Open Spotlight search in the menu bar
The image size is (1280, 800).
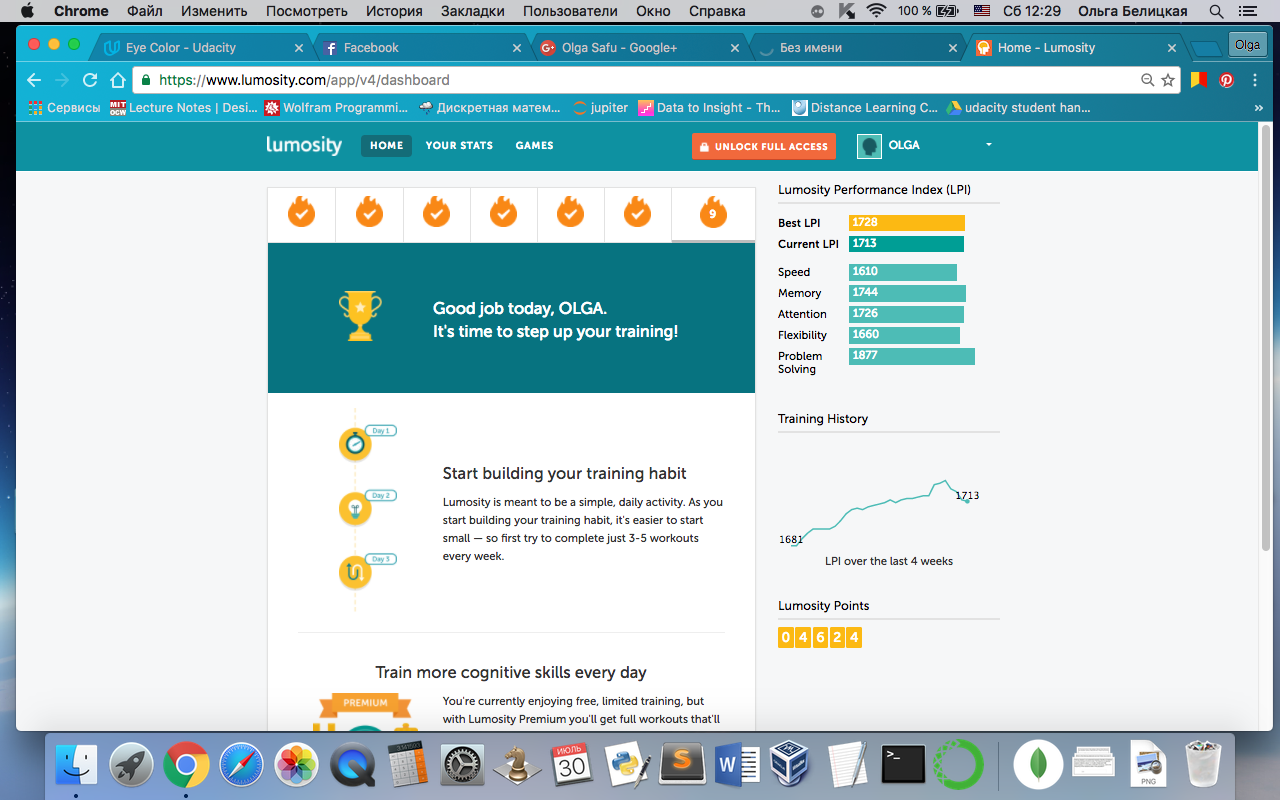click(x=1216, y=11)
